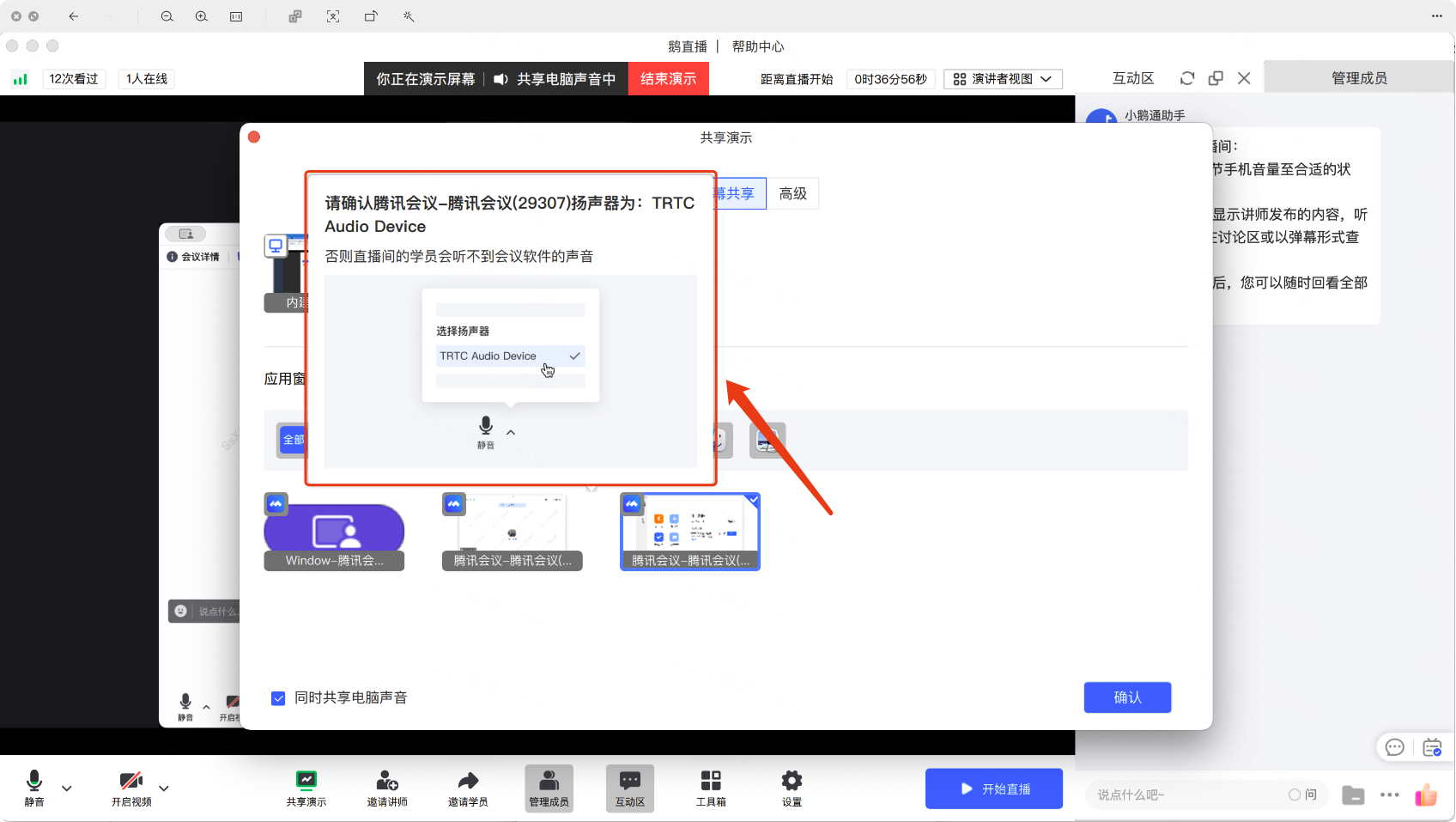Pop out the 互动区 panel window
Viewport: 1456px width, 822px height.
click(x=1216, y=78)
